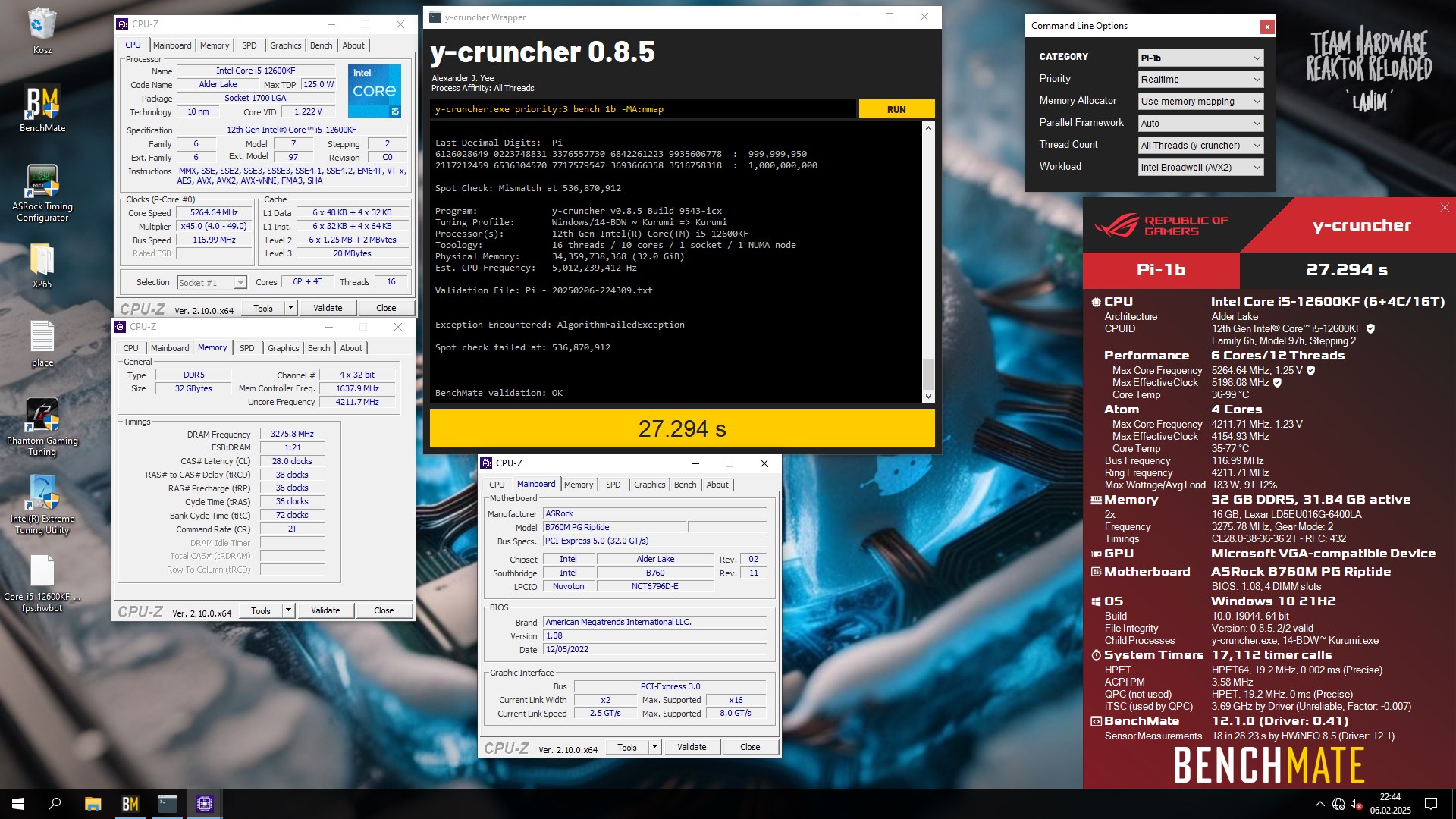Launch Phantom Gaming Tuning desktop icon
Screen dimensions: 1456x819
pyautogui.click(x=42, y=427)
